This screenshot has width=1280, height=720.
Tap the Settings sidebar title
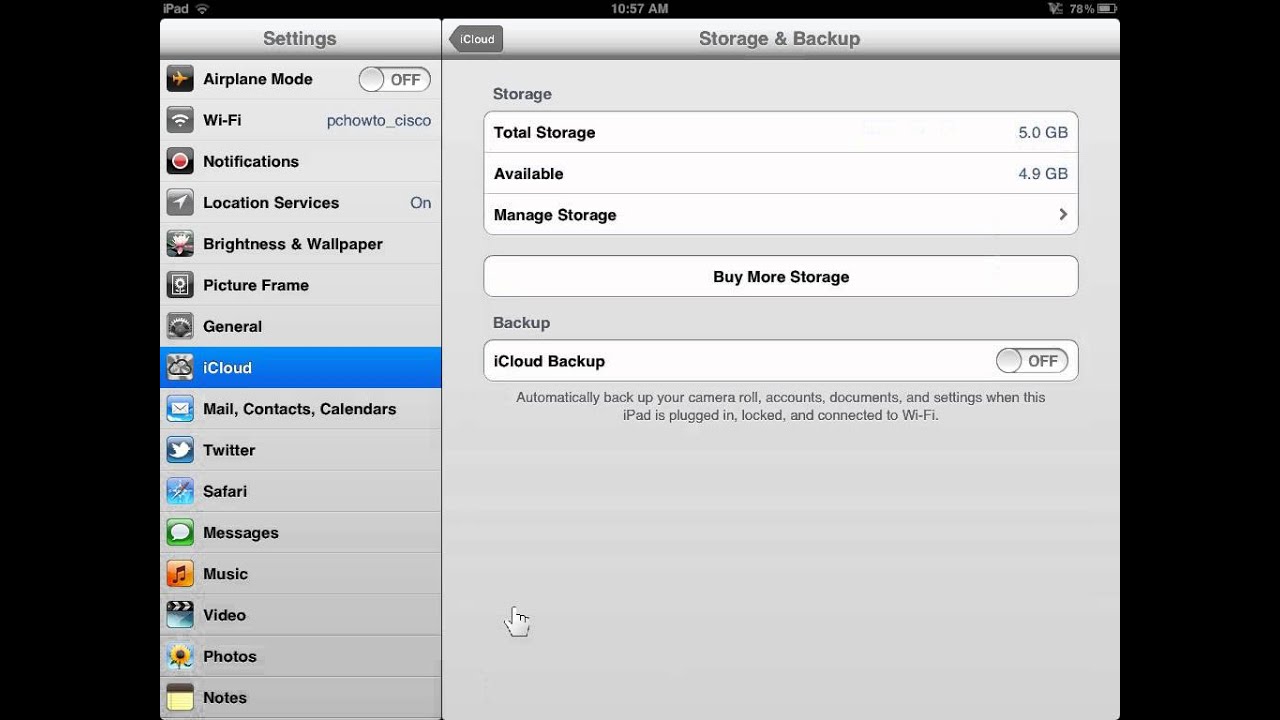(300, 39)
